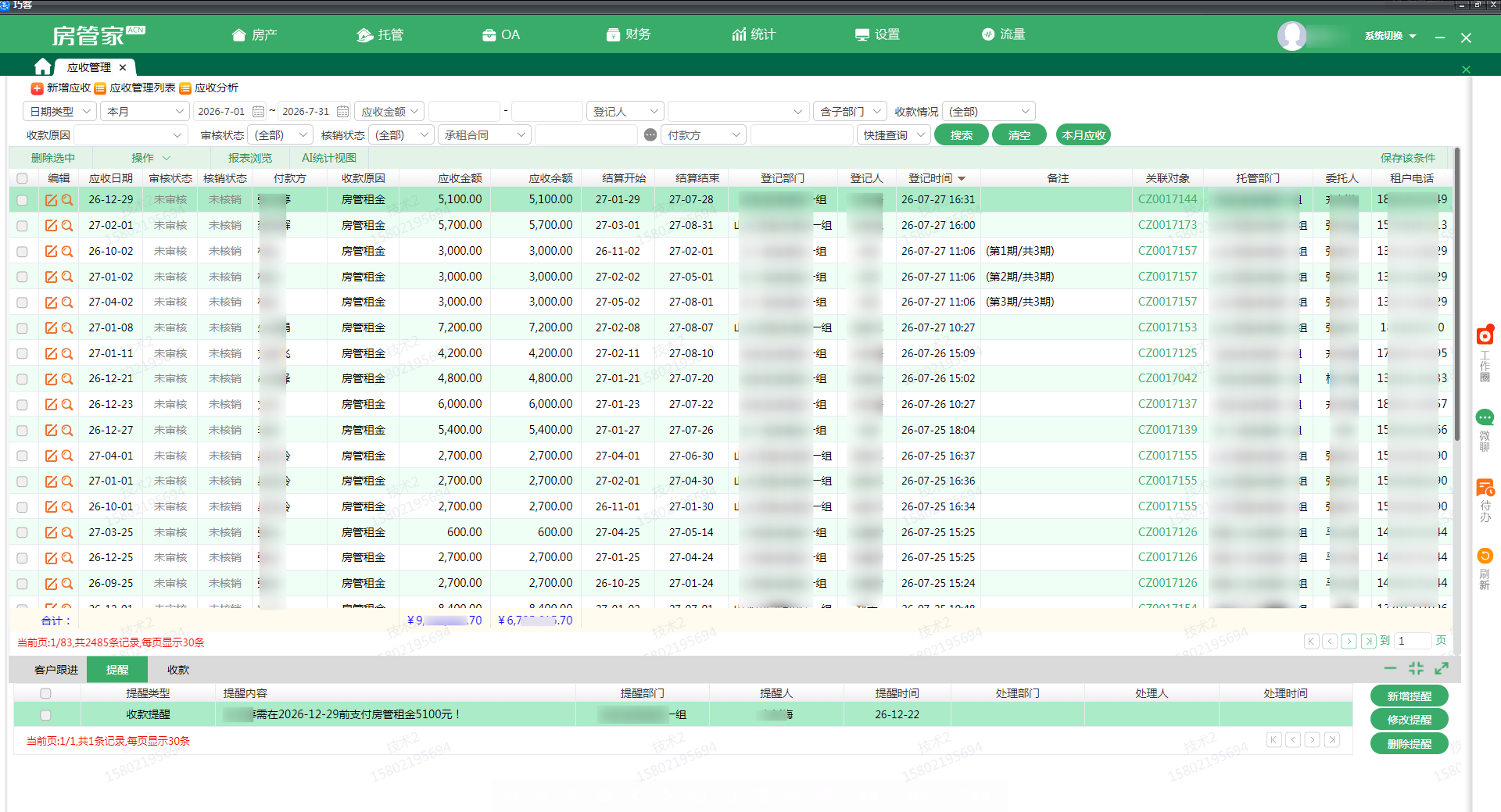Click 保存该条件 link
Viewport: 1501px width, 812px height.
click(x=1408, y=158)
